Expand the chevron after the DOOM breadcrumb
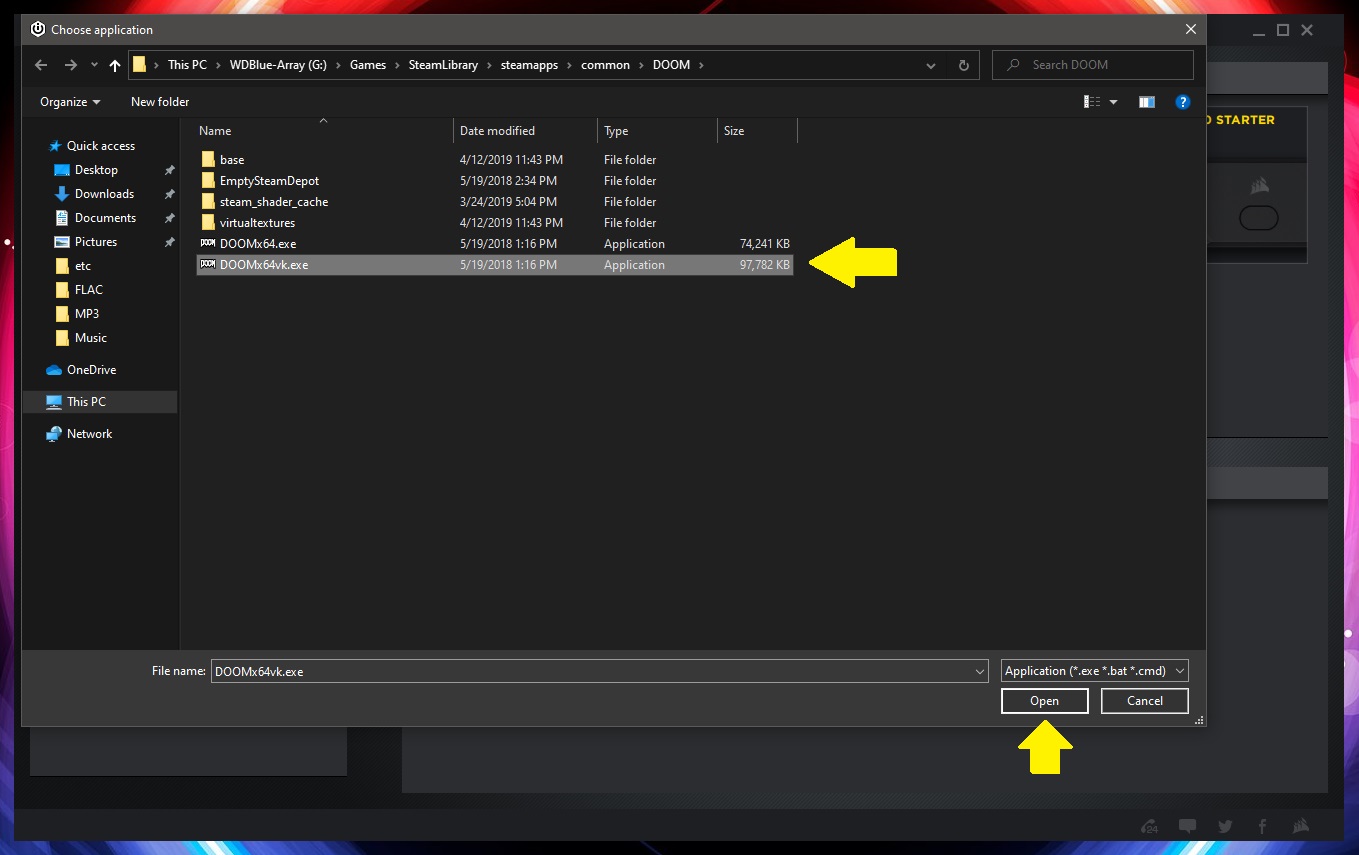Viewport: 1359px width, 855px height. coord(701,65)
